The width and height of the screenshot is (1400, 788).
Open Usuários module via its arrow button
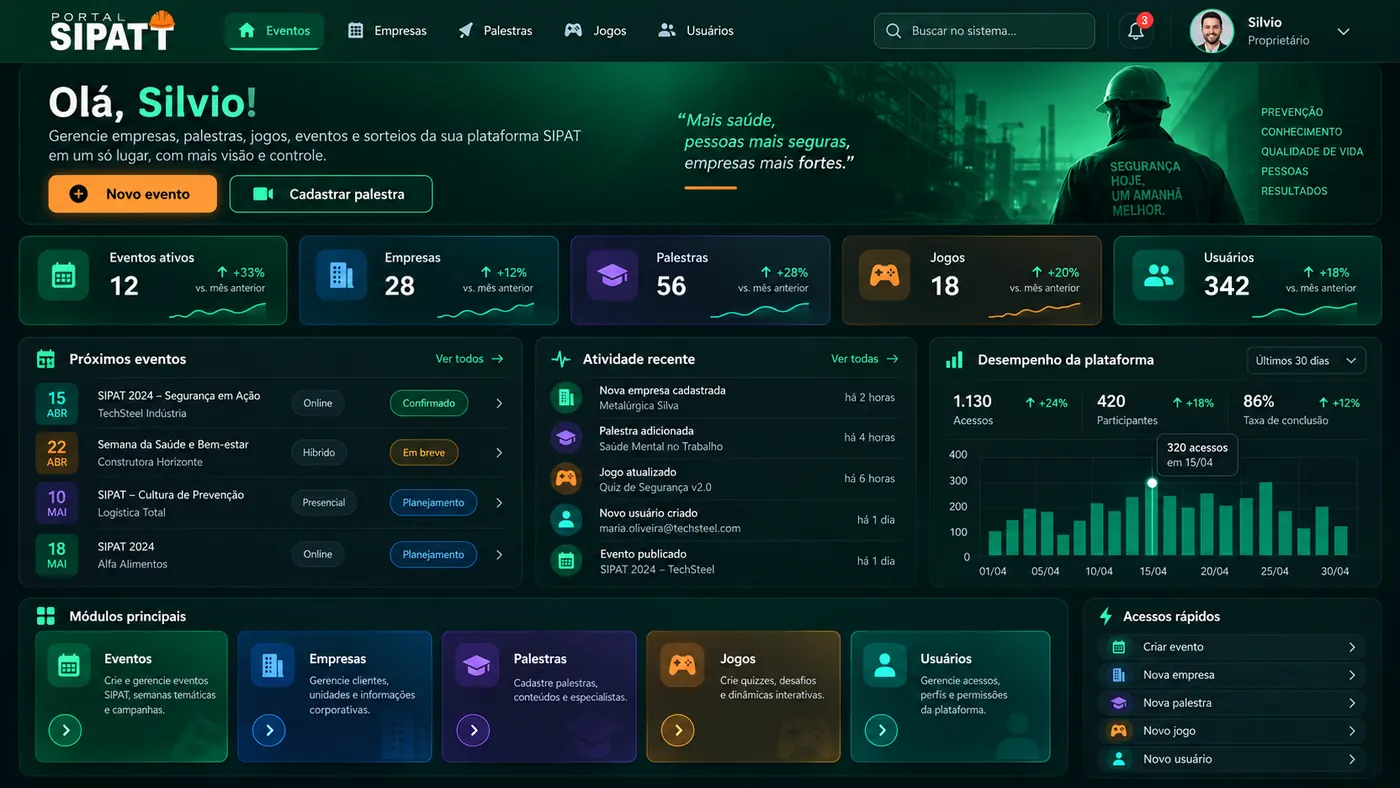(881, 731)
